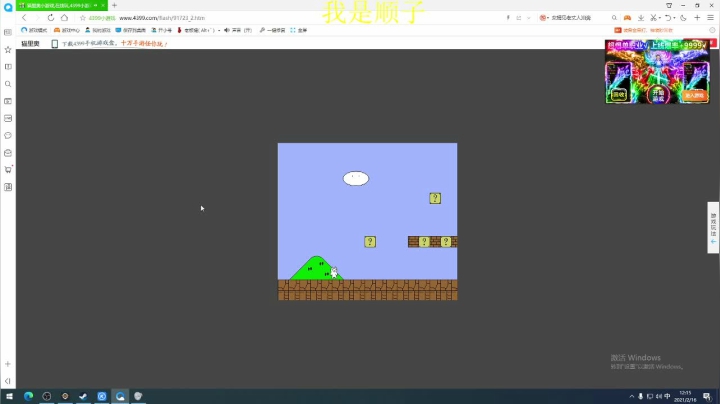720x404 pixels.
Task: Open the favorites star in the left sidebar
Action: pos(8,50)
